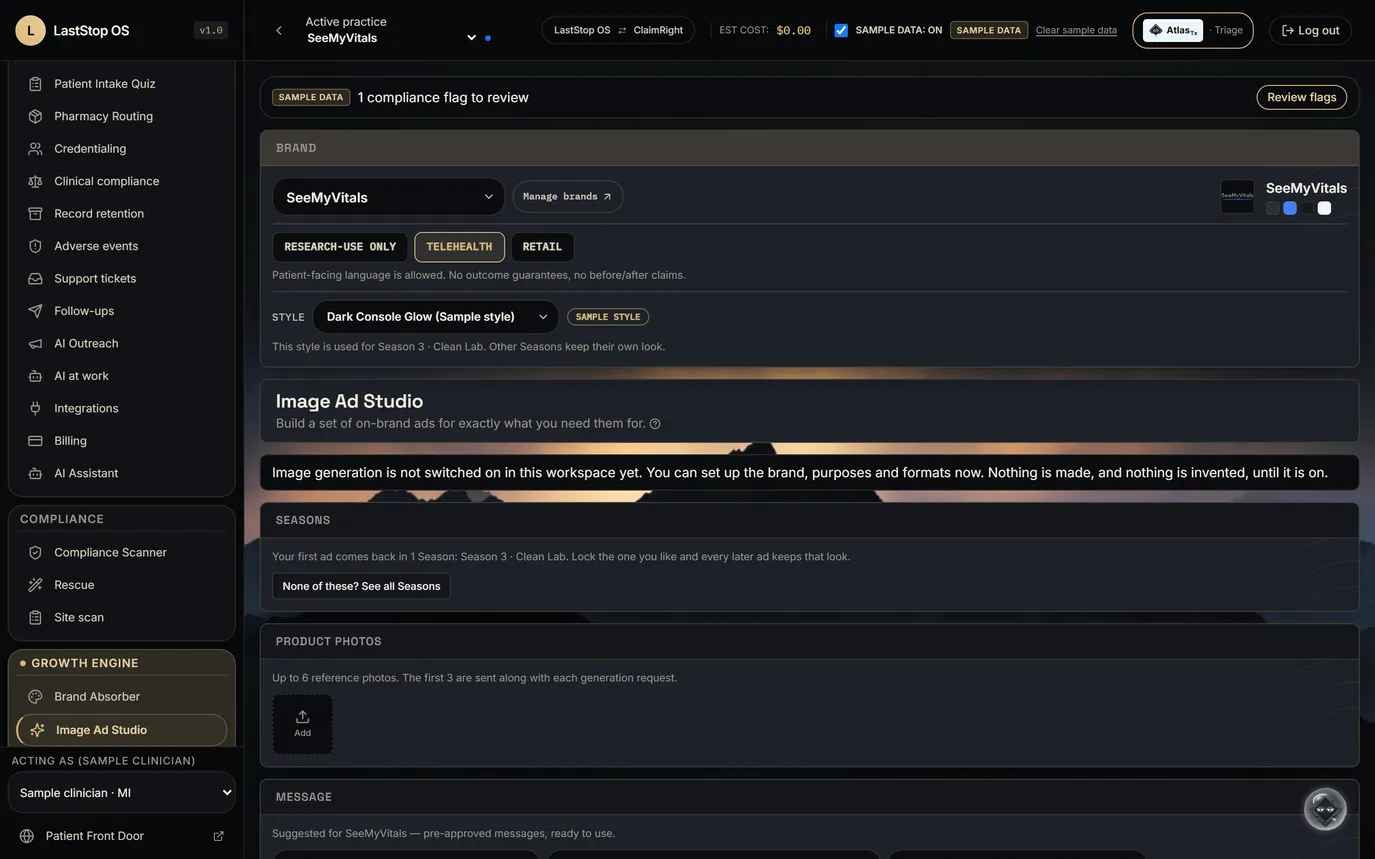Open the Integrations plug icon
The image size is (1375, 859).
[35, 408]
